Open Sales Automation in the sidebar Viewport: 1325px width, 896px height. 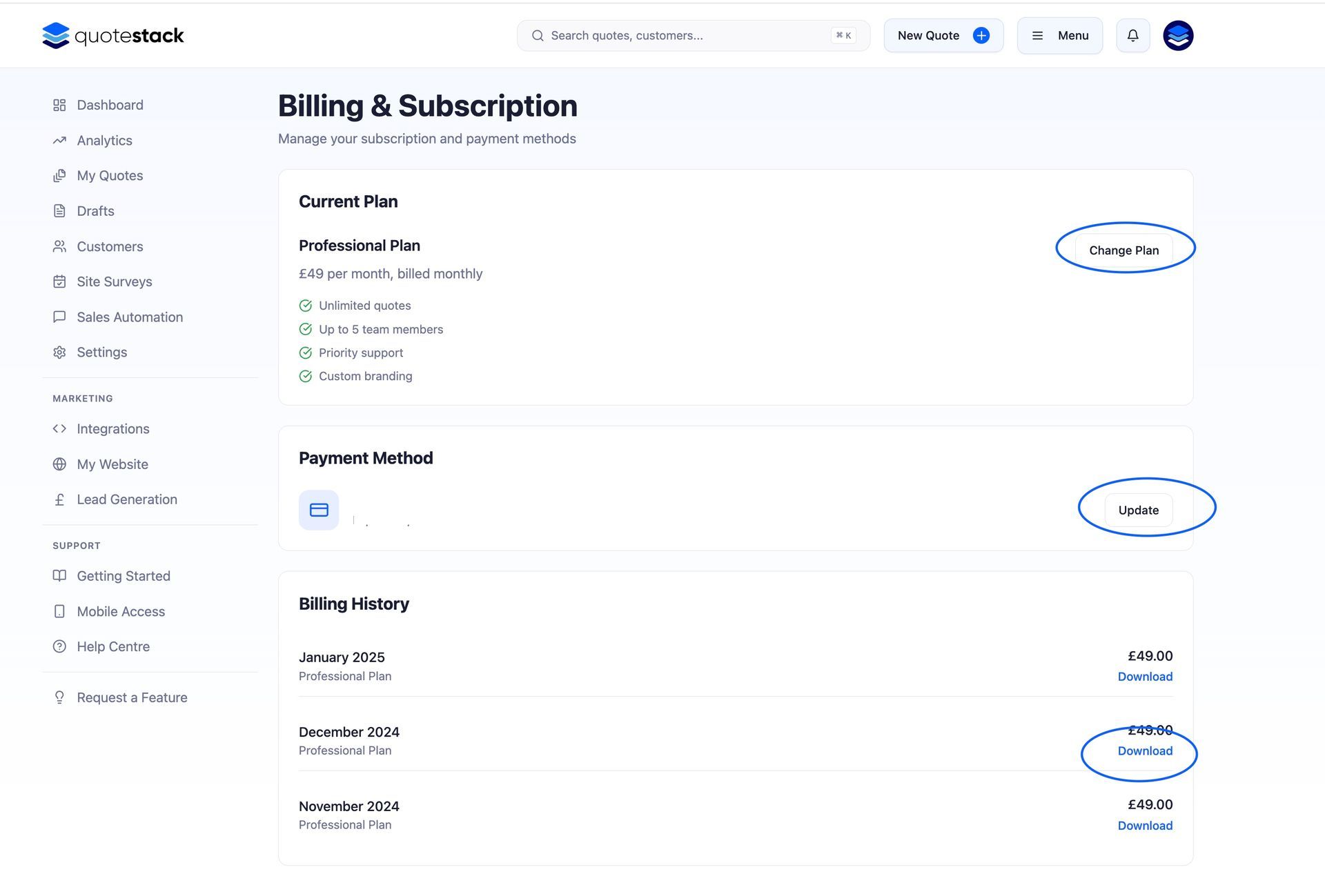[x=130, y=317]
